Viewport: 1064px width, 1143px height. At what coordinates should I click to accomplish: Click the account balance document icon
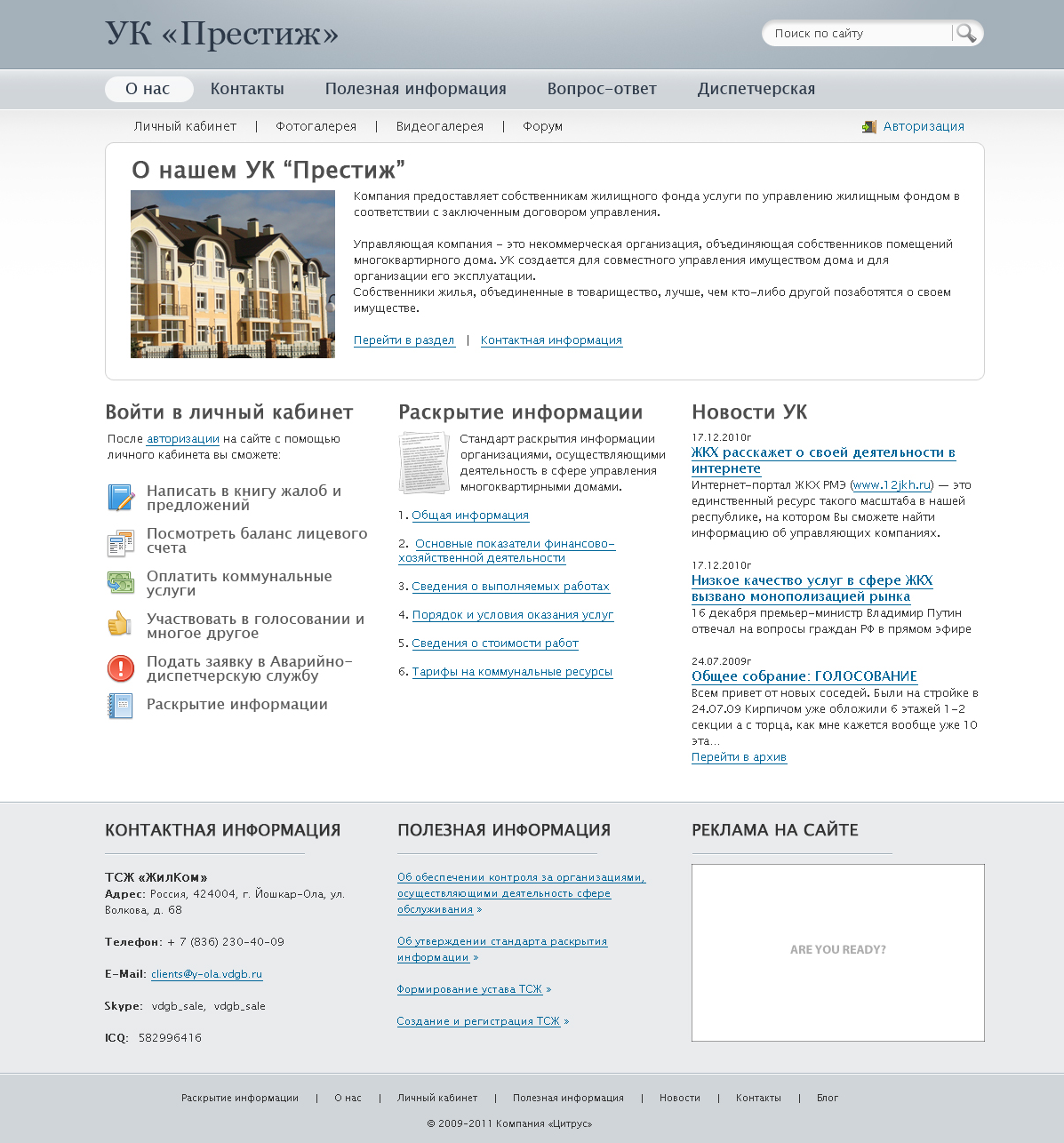tap(120, 542)
